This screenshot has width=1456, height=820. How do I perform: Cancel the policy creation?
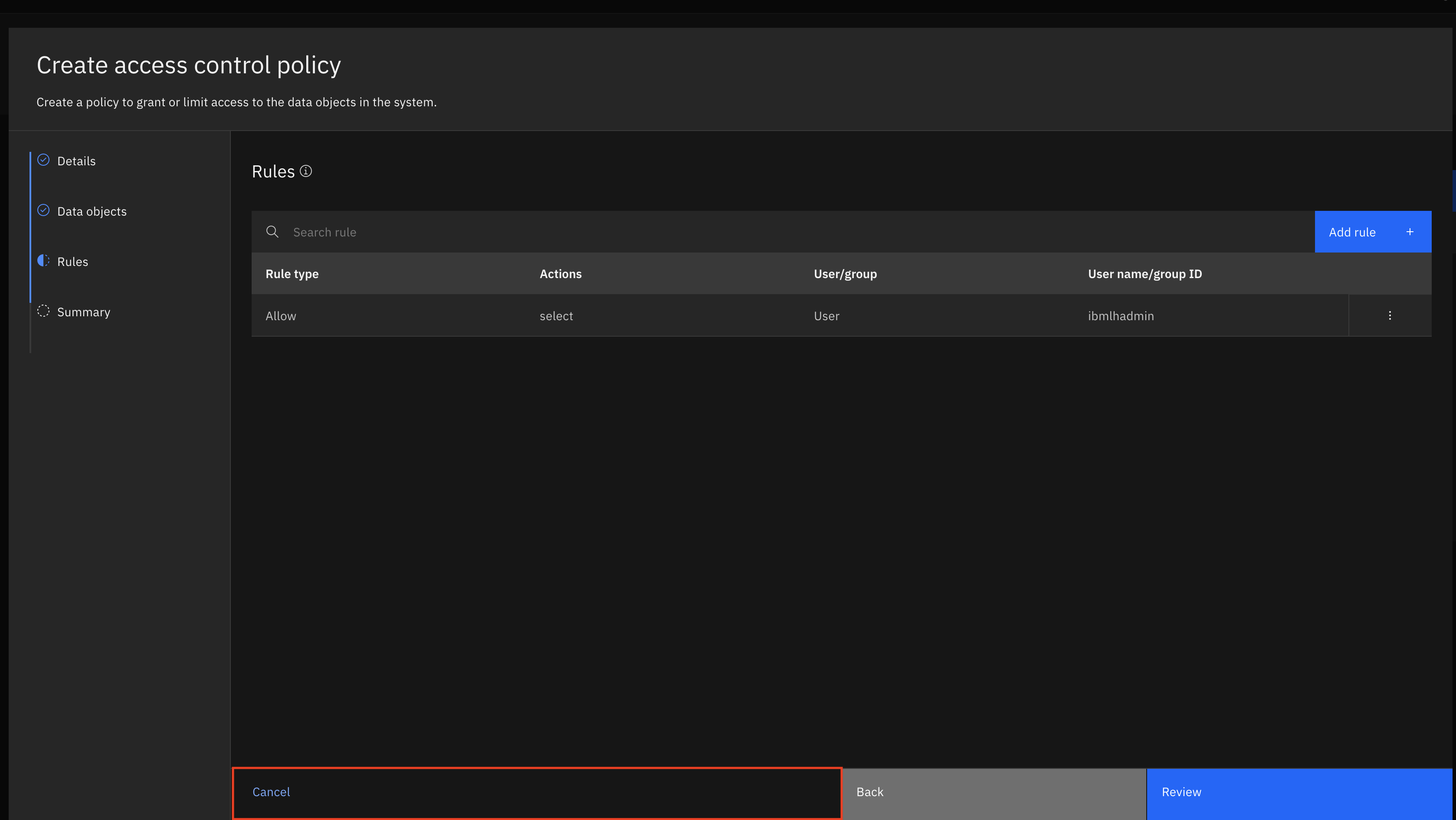271,792
